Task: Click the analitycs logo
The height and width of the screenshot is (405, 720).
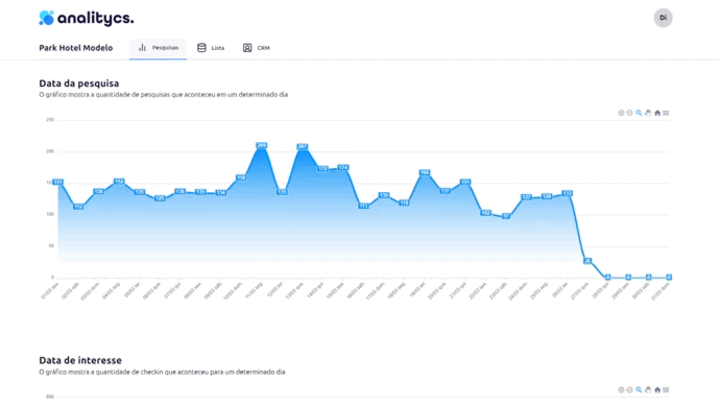Action: pyautogui.click(x=86, y=18)
